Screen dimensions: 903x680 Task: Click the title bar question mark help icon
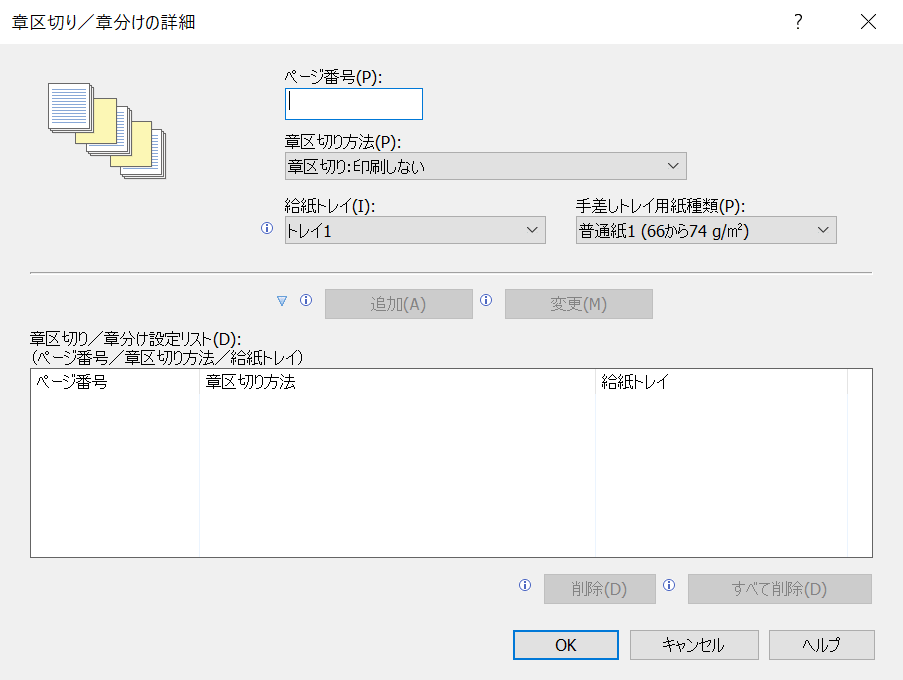click(798, 23)
